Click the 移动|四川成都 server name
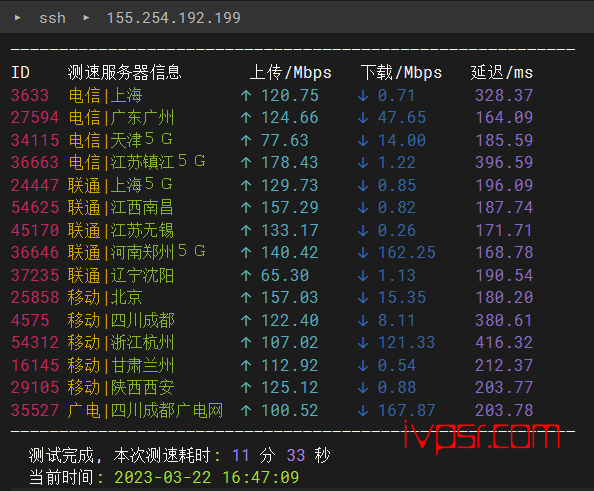This screenshot has height=491, width=594. point(121,321)
